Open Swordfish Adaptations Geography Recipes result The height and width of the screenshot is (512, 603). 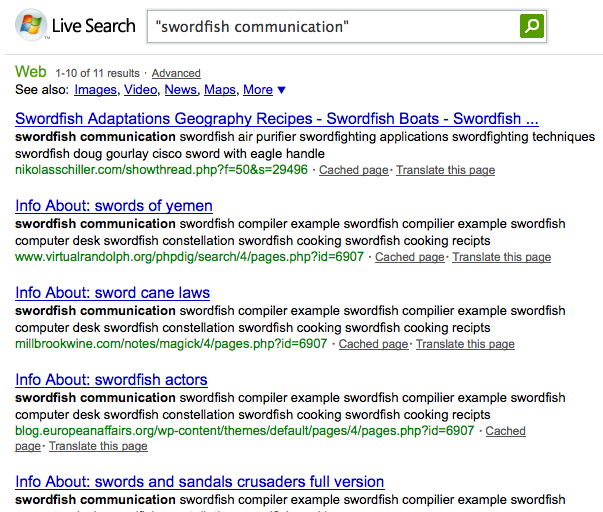tap(277, 118)
